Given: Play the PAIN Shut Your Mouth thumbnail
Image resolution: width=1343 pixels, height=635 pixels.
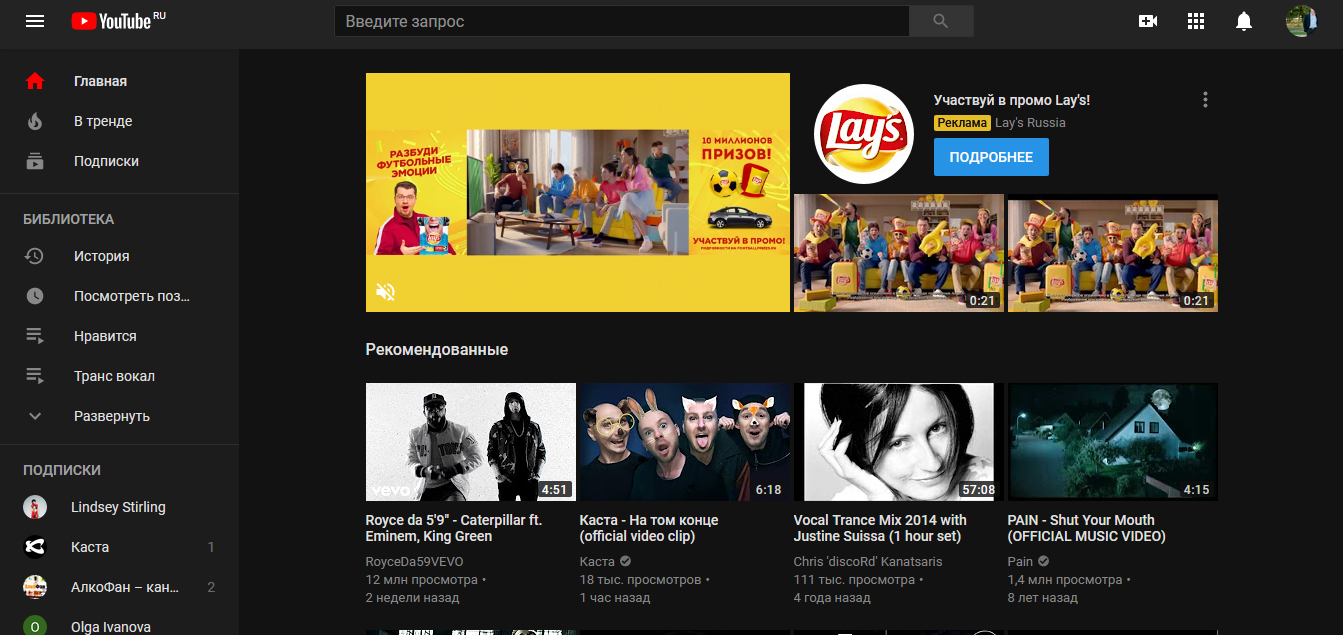Looking at the screenshot, I should (1113, 442).
